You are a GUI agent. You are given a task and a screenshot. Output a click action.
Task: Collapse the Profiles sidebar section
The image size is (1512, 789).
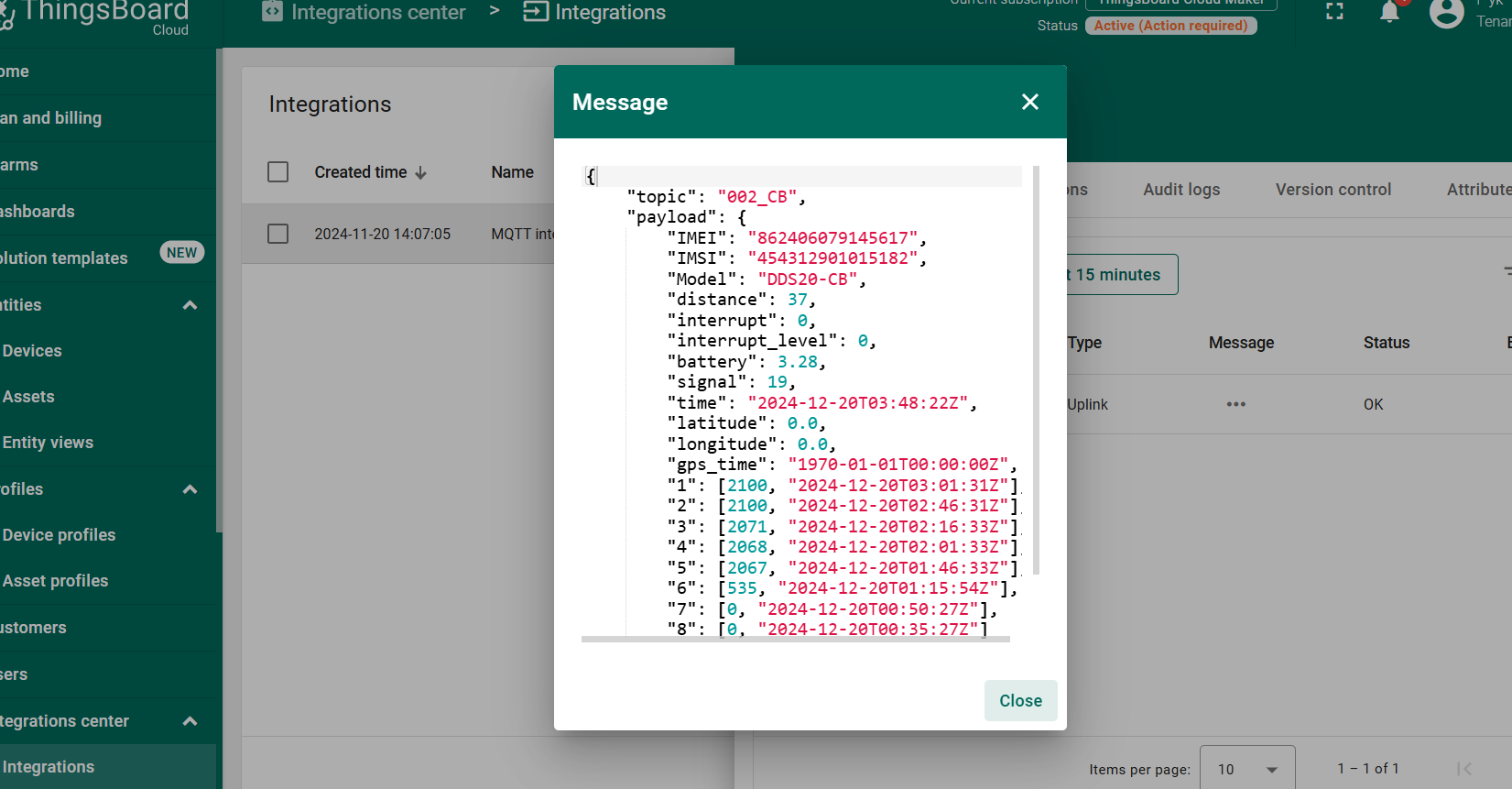[x=190, y=489]
